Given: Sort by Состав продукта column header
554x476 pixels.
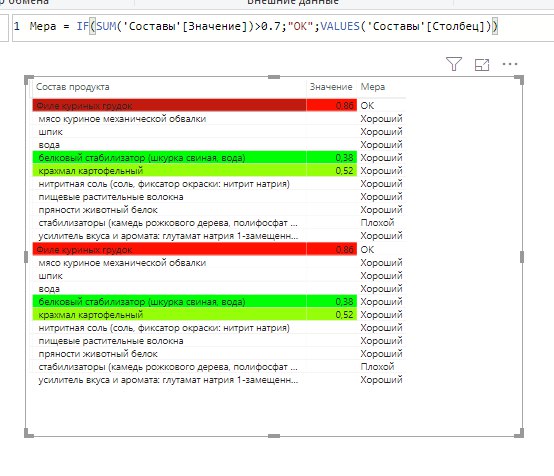Looking at the screenshot, I should point(72,87).
